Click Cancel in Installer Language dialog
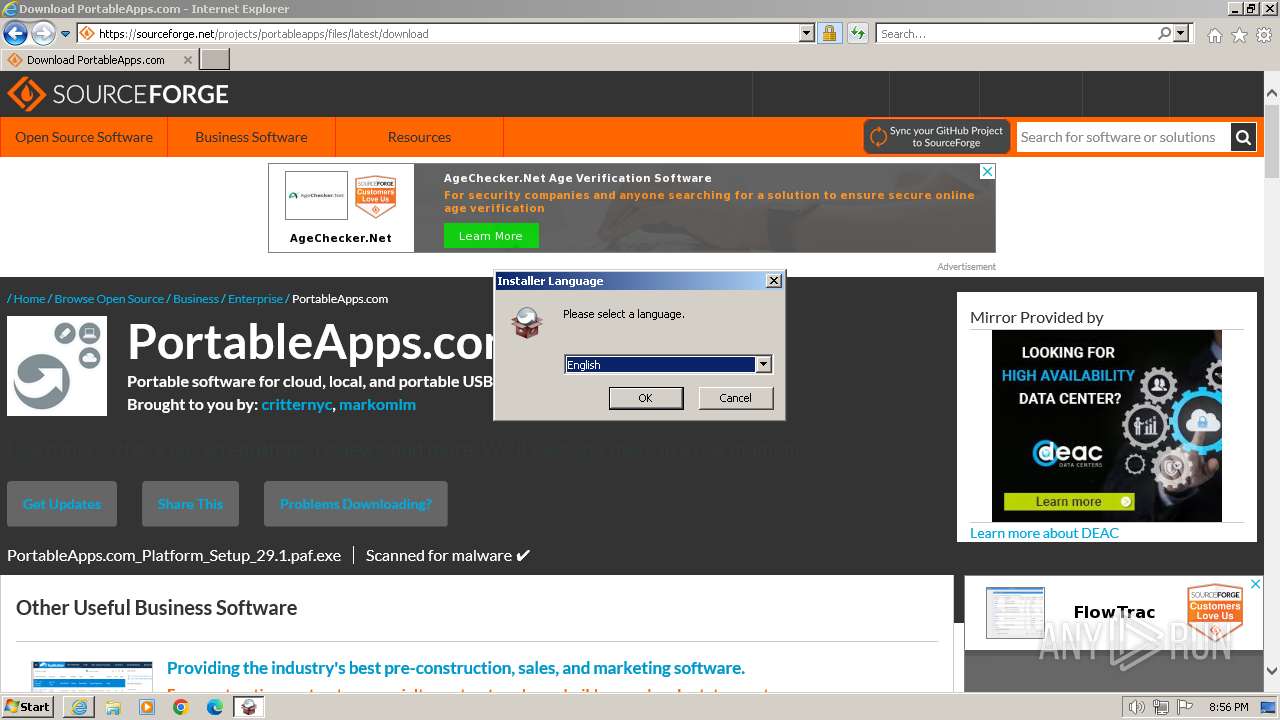This screenshot has height=720, width=1280. 735,398
